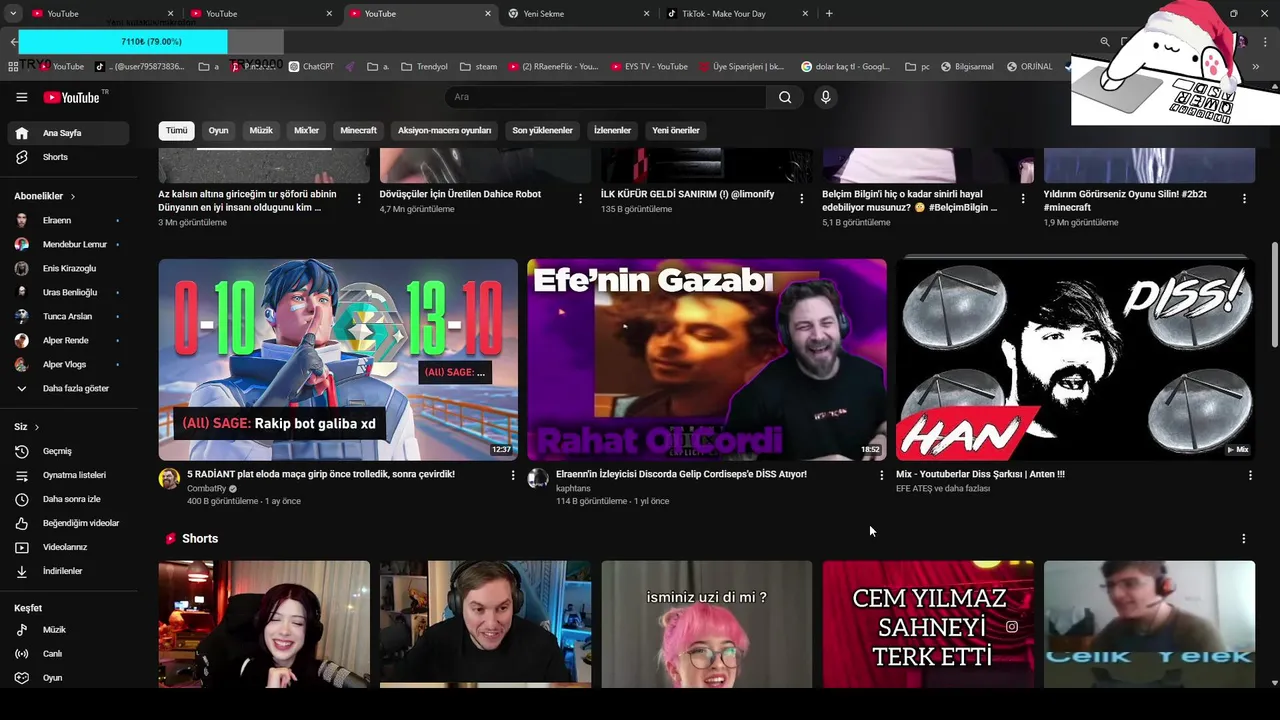Select the Minecraft filter chip
Image resolution: width=1280 pixels, height=720 pixels.
(x=358, y=130)
